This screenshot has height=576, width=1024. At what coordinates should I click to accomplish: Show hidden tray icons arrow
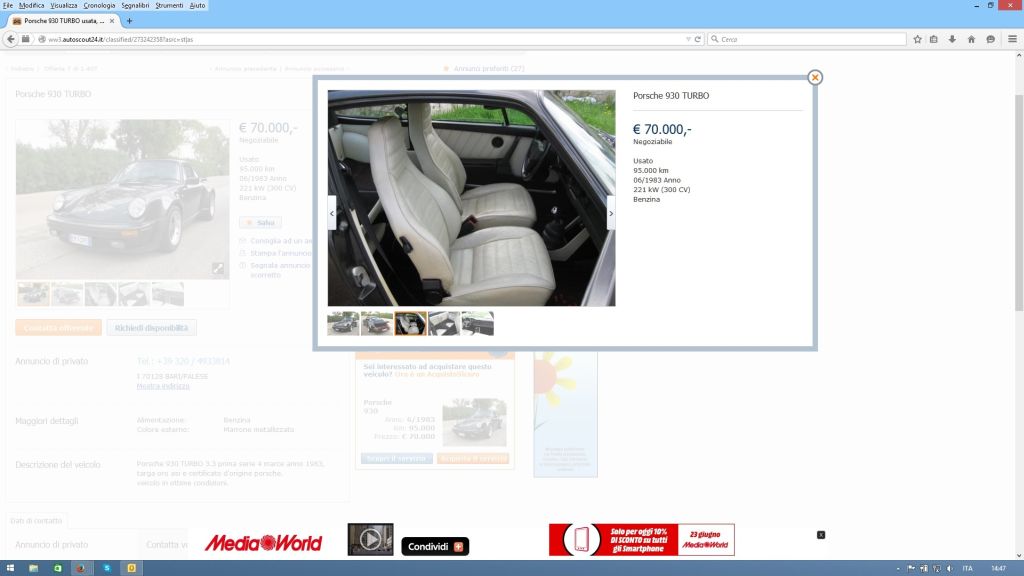point(898,569)
